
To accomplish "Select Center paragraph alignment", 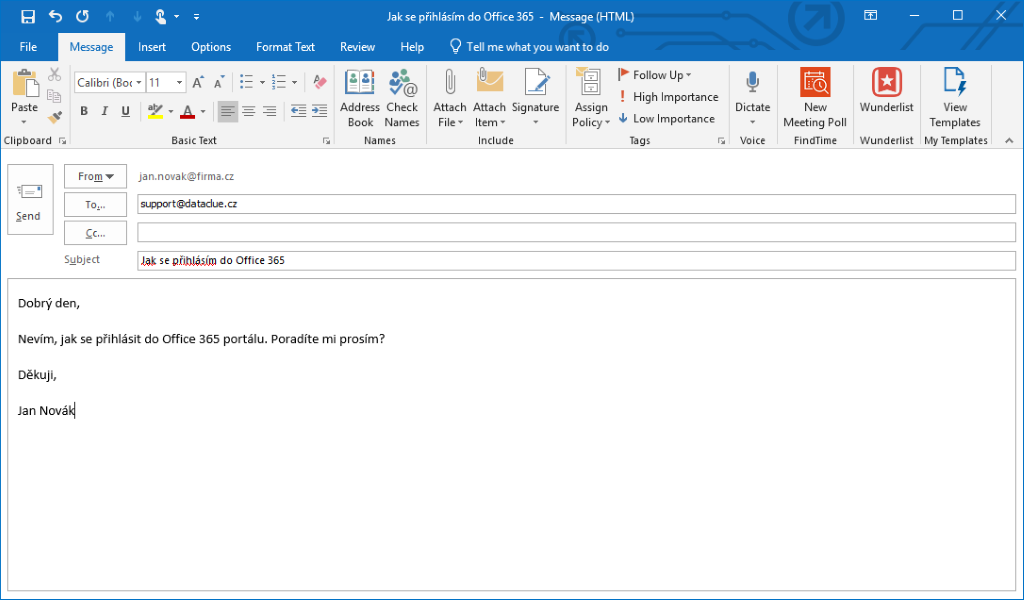I will click(x=249, y=112).
